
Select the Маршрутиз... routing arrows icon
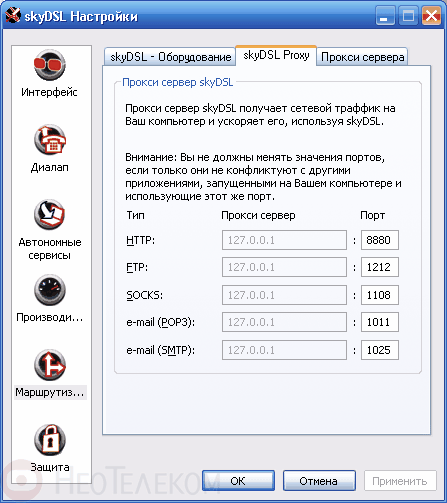tap(50, 365)
